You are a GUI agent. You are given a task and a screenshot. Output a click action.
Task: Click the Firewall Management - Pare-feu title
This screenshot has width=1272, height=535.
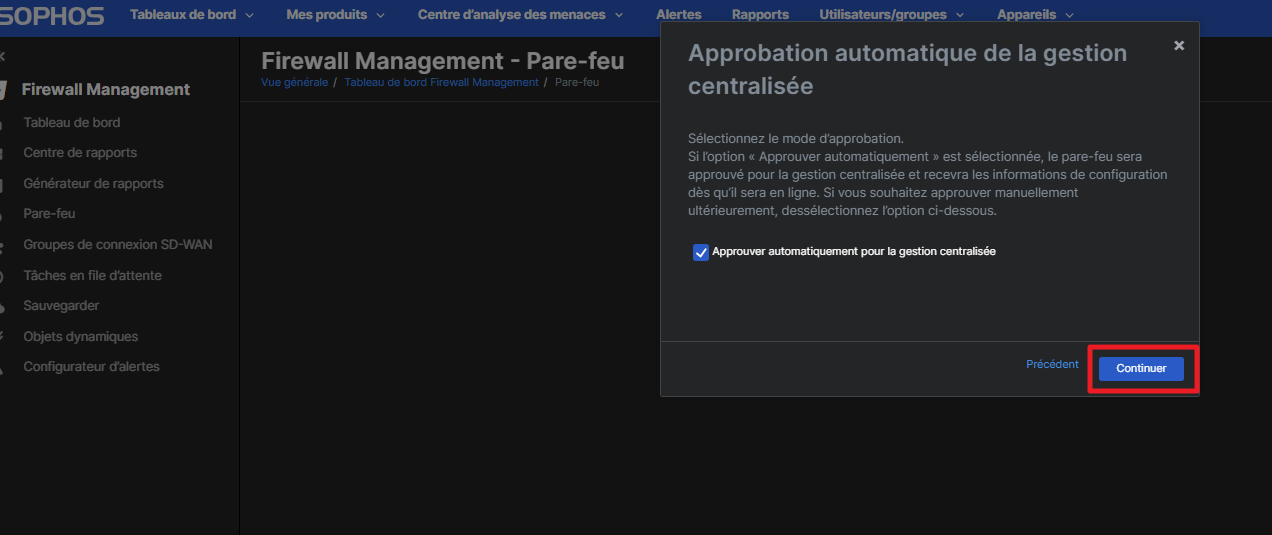point(442,61)
